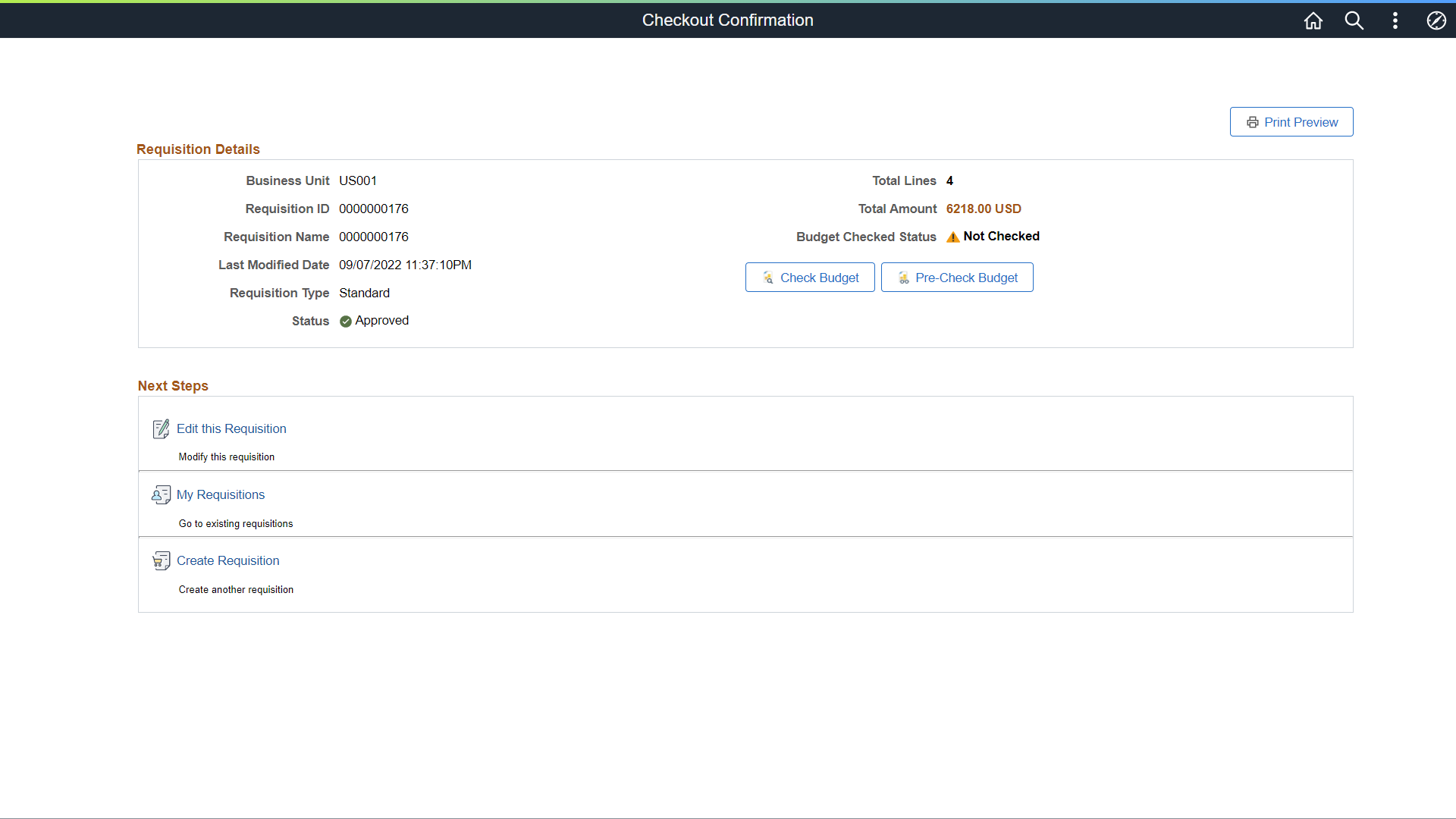Open the global search icon
The image size is (1456, 819).
(x=1354, y=20)
